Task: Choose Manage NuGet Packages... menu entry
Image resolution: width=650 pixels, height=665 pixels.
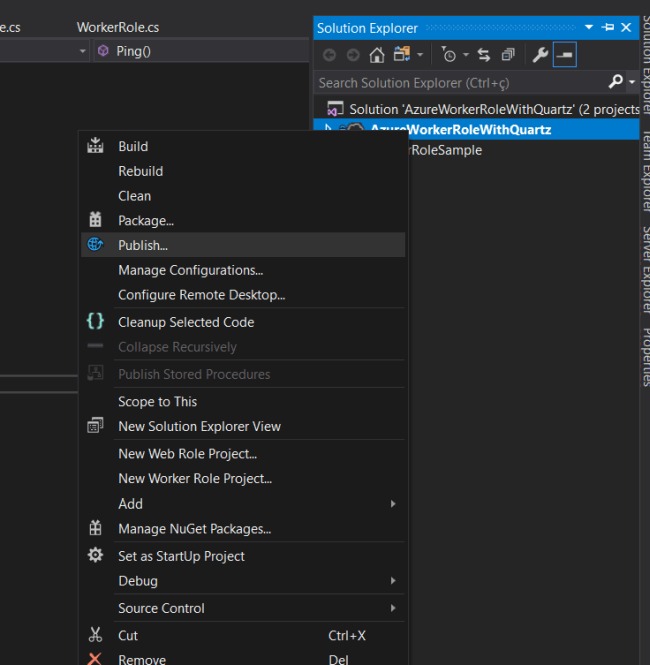Action: pyautogui.click(x=194, y=529)
